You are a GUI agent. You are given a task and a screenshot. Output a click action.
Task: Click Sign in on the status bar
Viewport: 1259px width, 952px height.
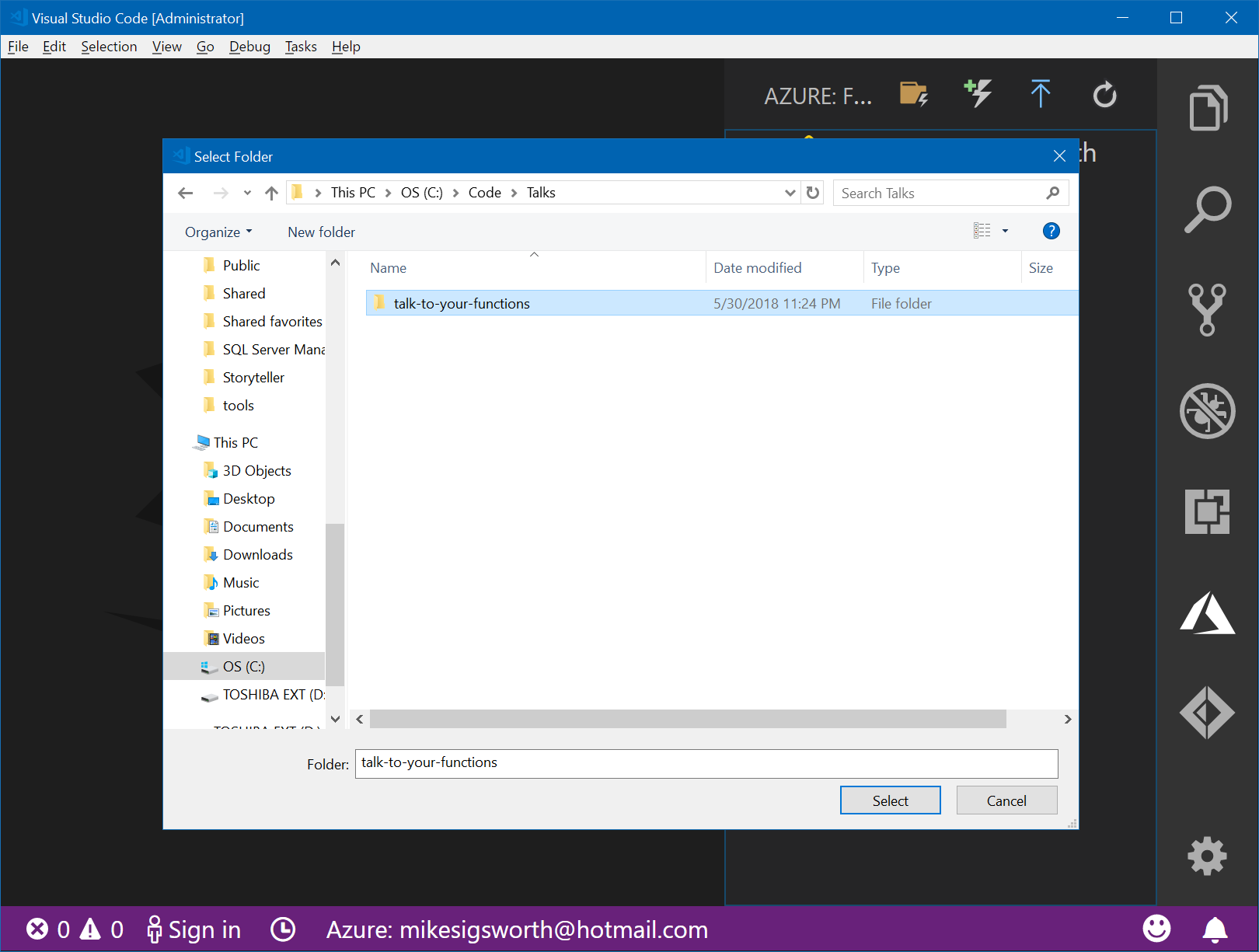pos(194,929)
